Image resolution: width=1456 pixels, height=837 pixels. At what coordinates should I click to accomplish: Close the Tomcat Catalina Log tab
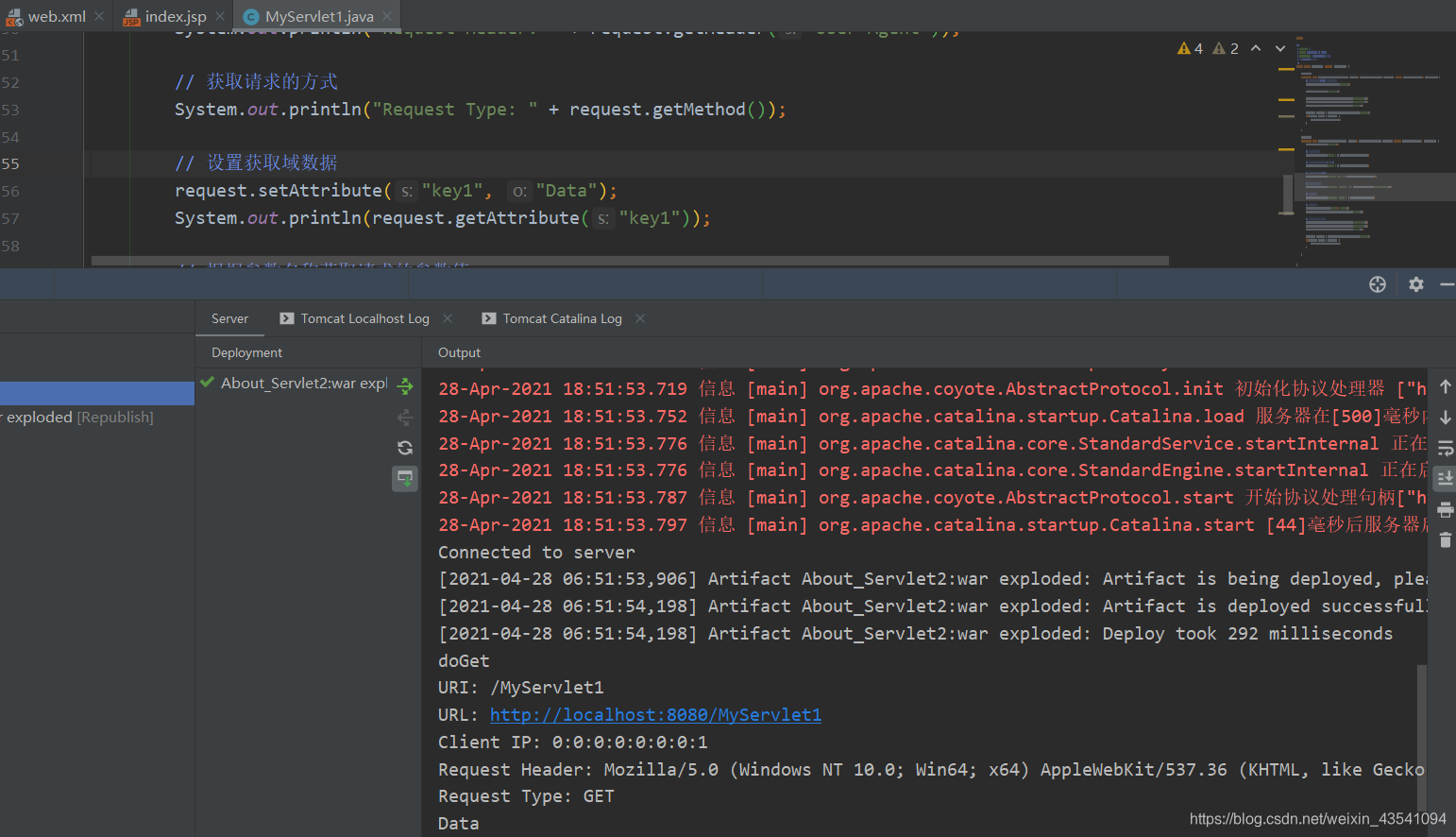click(640, 318)
